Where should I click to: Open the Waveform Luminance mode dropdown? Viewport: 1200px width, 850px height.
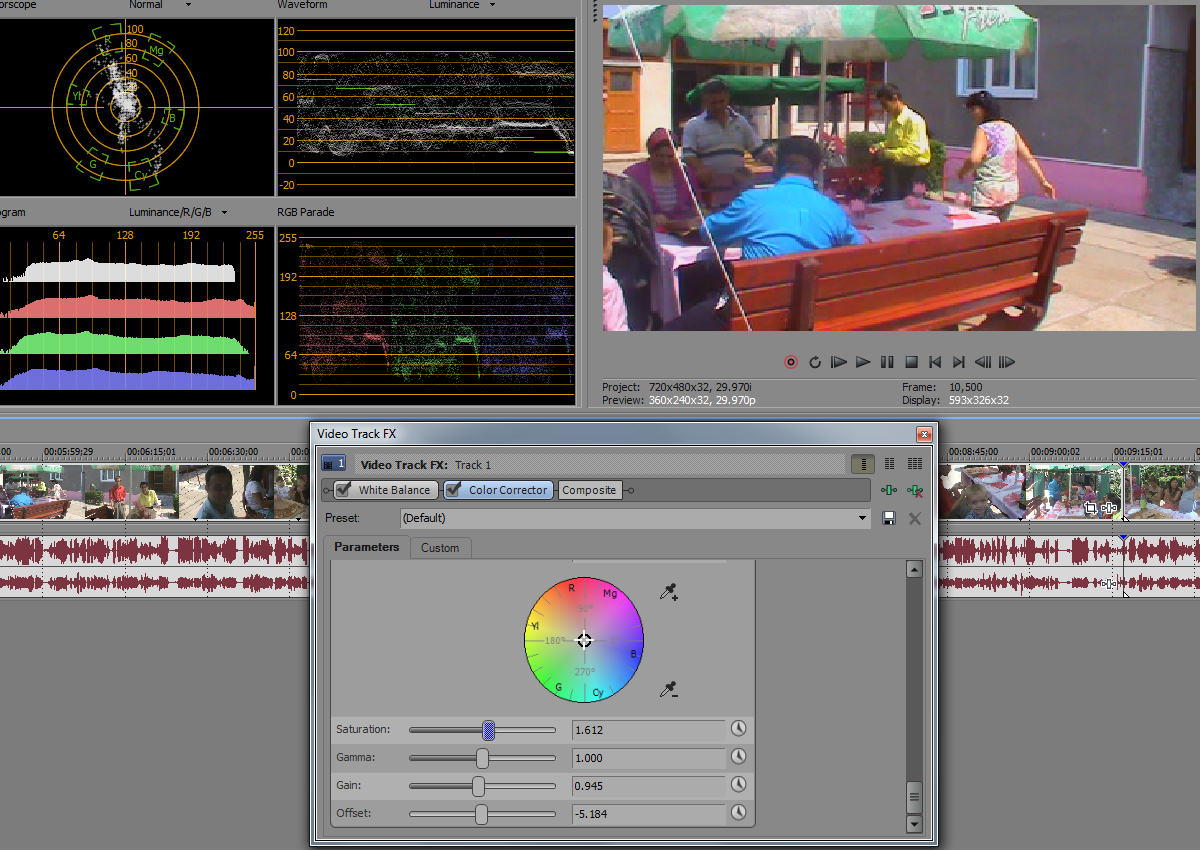click(492, 5)
